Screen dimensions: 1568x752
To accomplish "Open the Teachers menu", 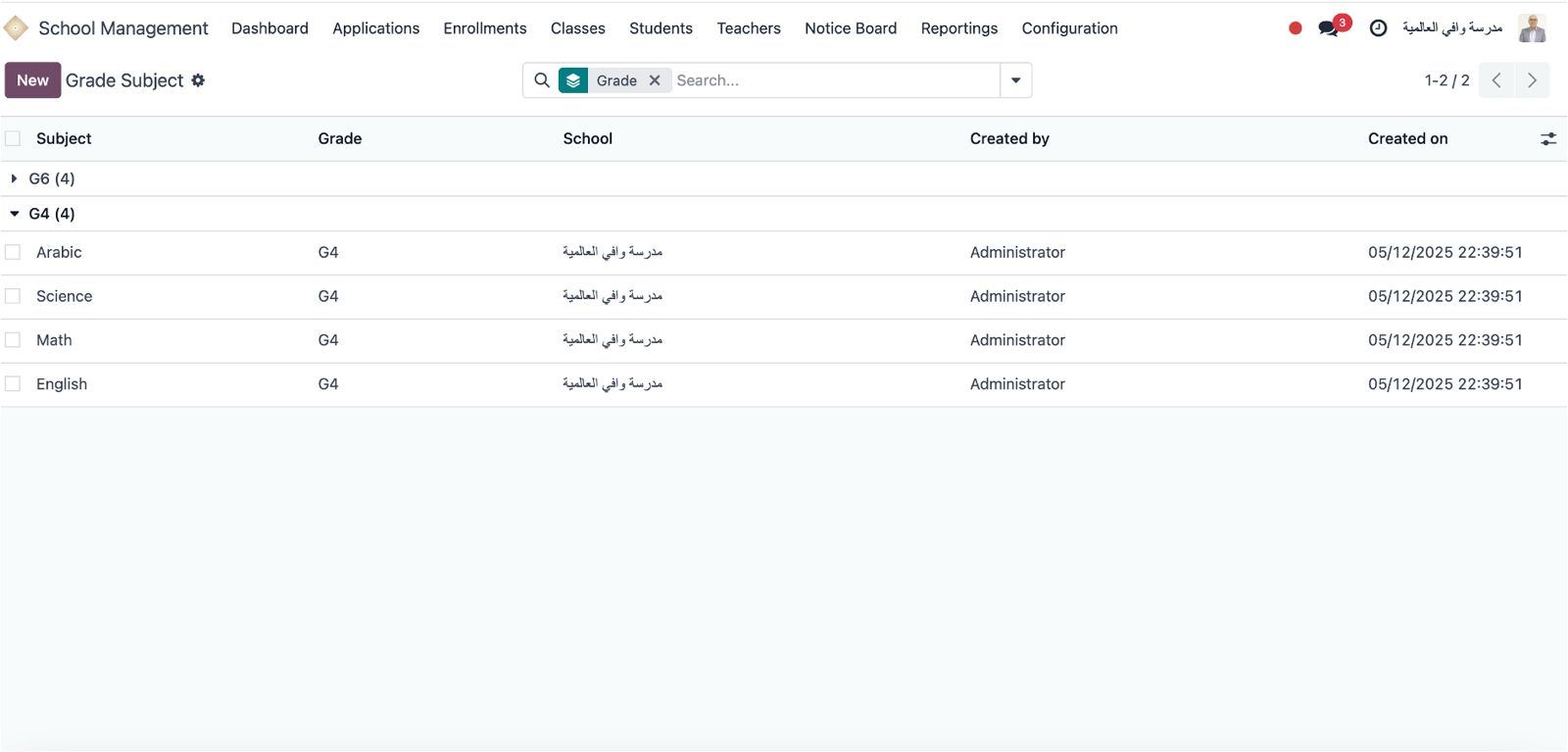I will (x=749, y=28).
